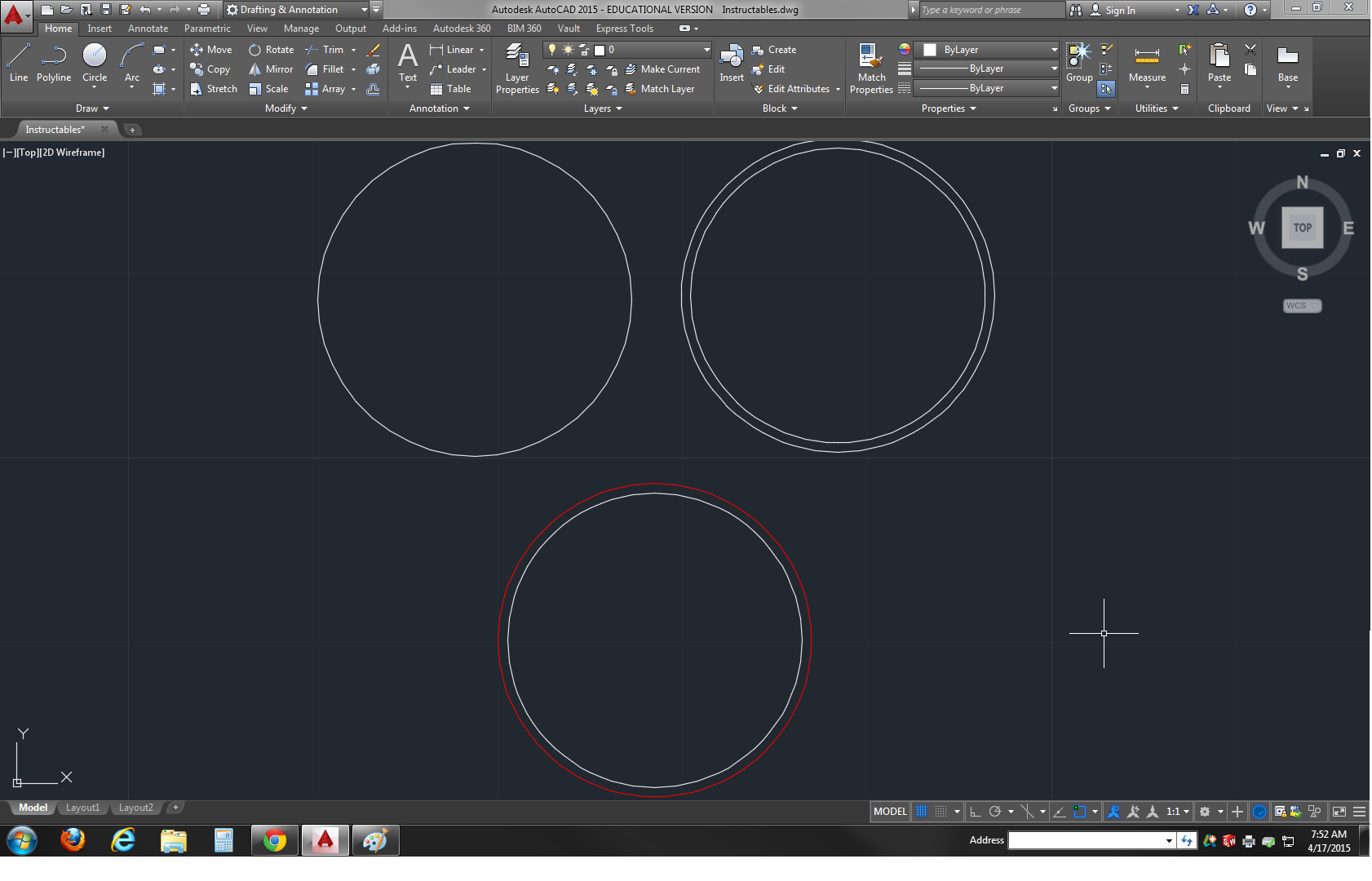Toggle the drawing grid display
Image resolution: width=1372 pixels, height=881 pixels.
click(922, 812)
